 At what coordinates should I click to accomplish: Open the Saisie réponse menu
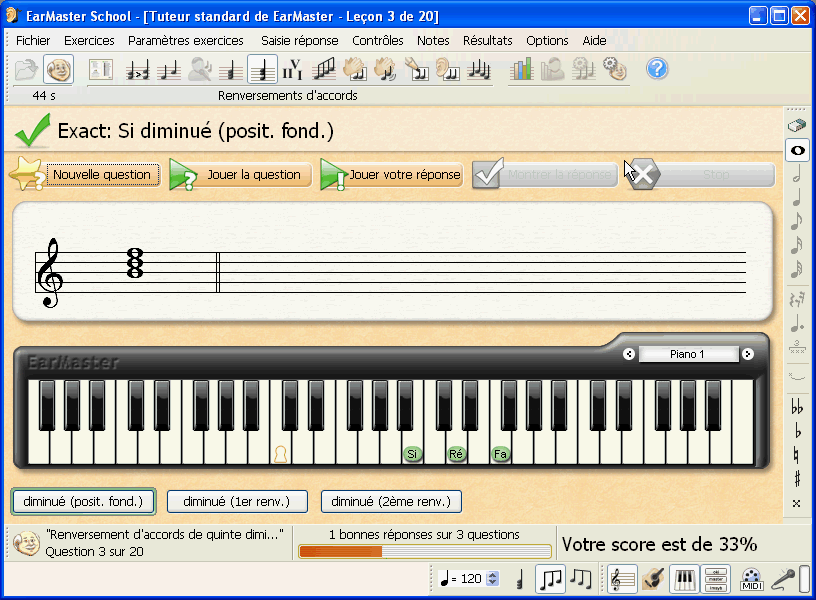click(x=299, y=41)
